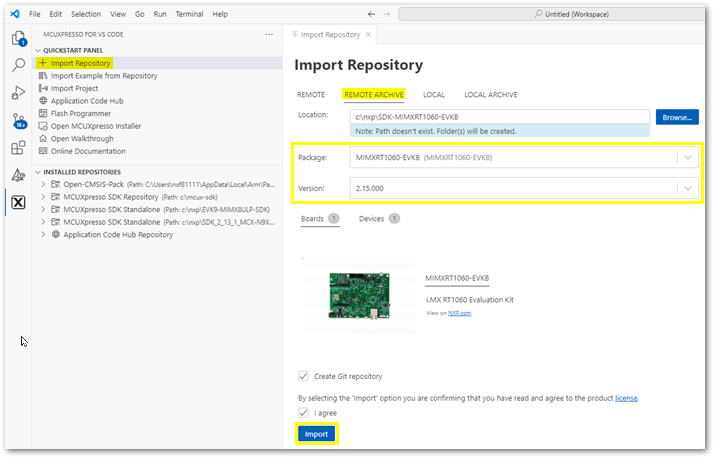Expand the Open-CMSIS-Pack tree node
The image size is (714, 458).
point(43,184)
